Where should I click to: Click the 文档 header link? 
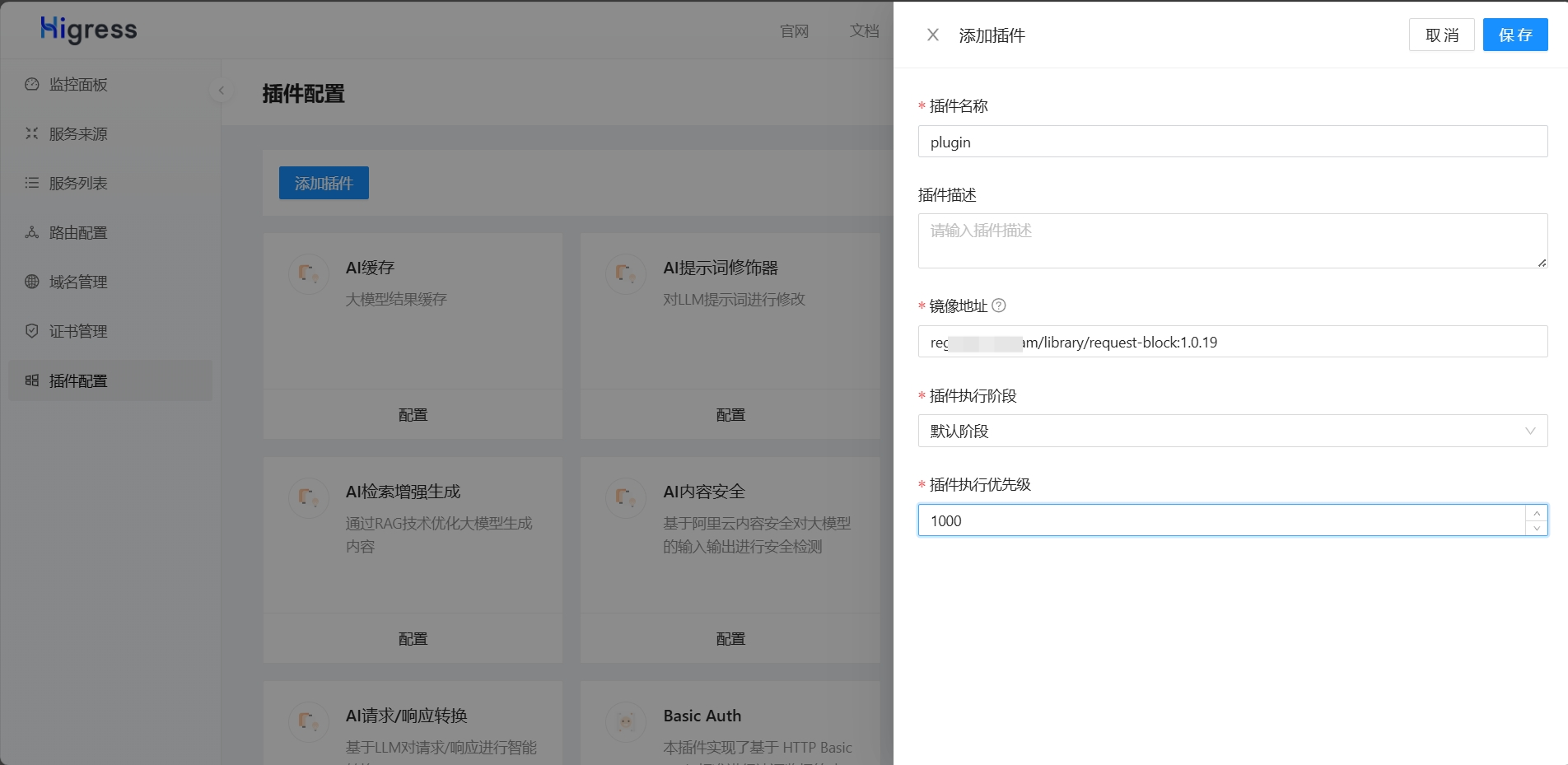tap(865, 31)
